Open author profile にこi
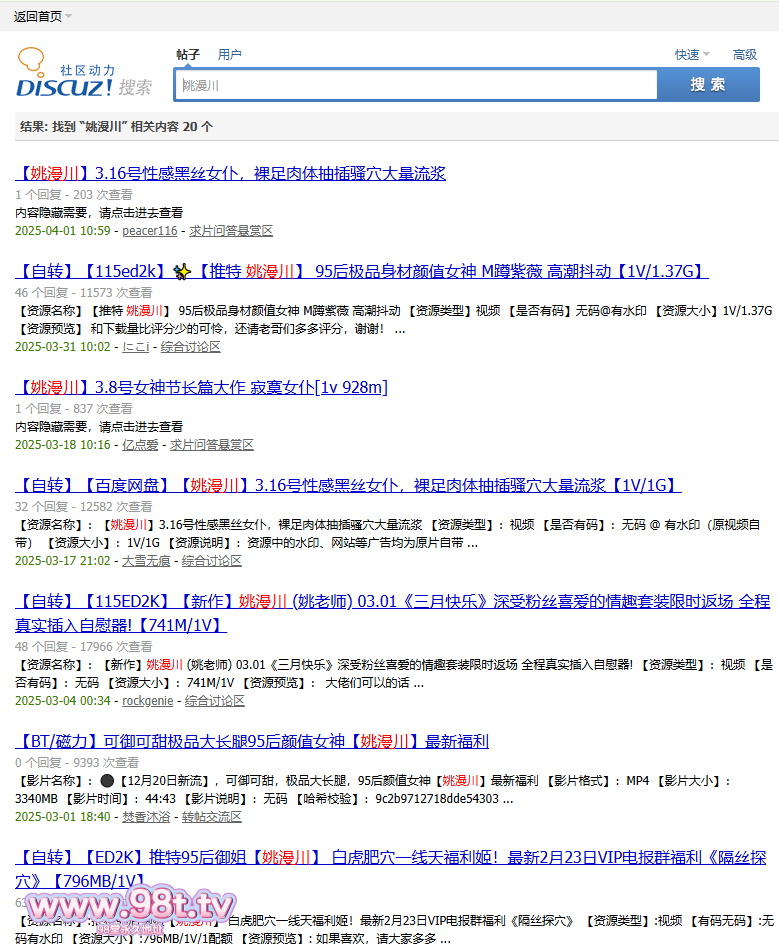The height and width of the screenshot is (944, 779). 135,347
